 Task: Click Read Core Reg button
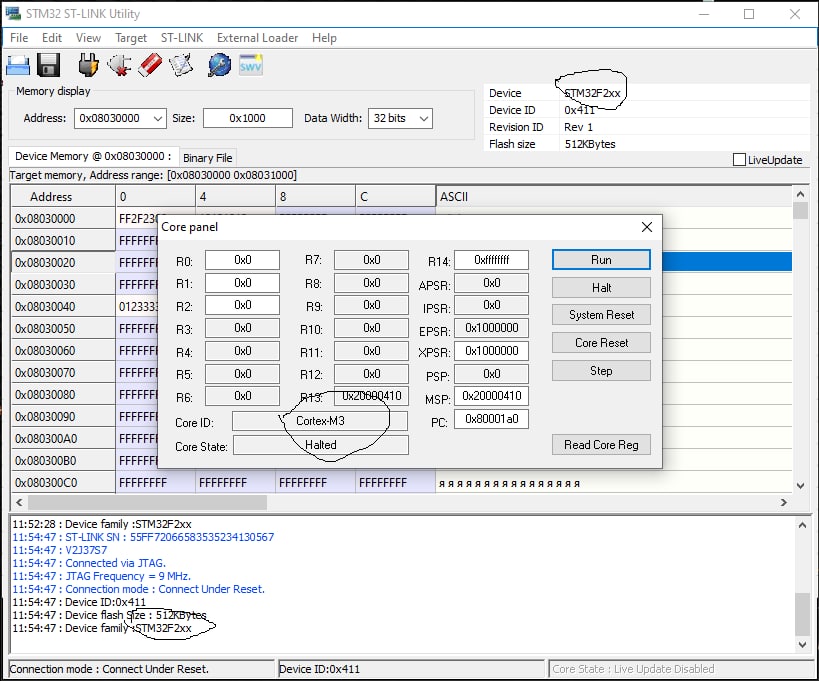pyautogui.click(x=601, y=444)
